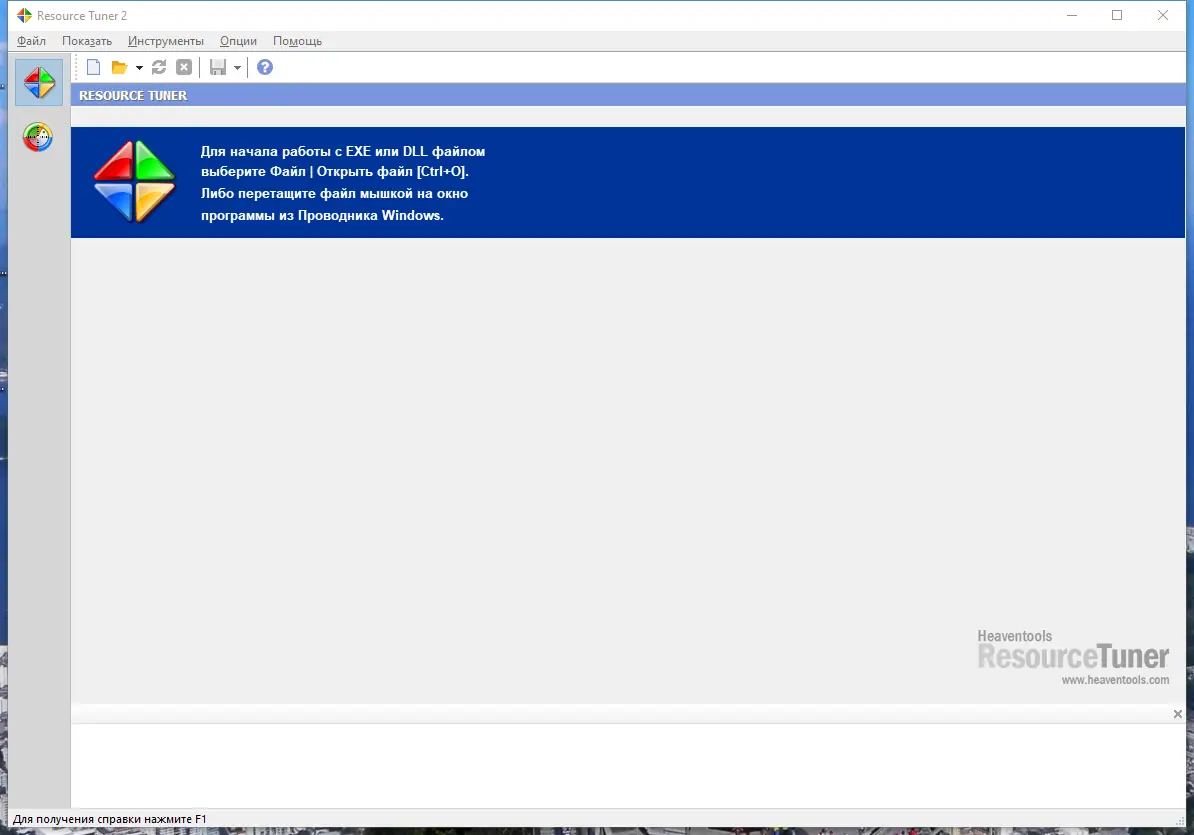Viewport: 1194px width, 835px height.
Task: Expand the Save dropdown arrow
Action: (238, 68)
